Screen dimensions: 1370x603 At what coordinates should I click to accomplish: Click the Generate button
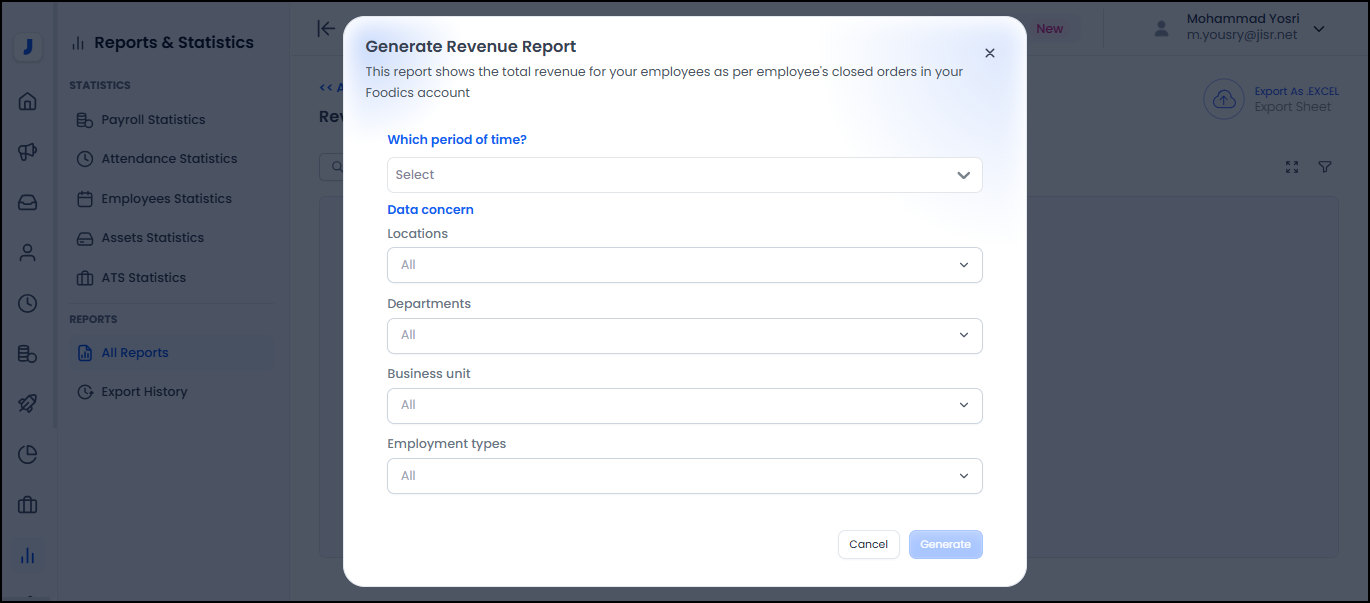[945, 544]
